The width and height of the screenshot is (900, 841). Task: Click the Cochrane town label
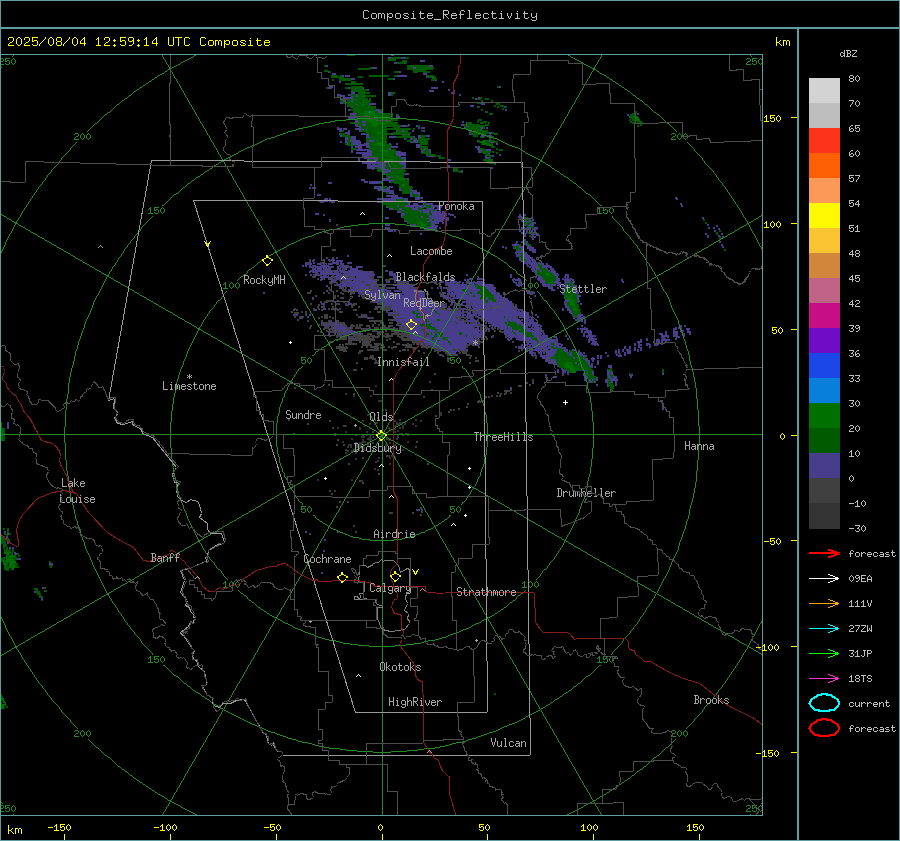[x=327, y=559]
